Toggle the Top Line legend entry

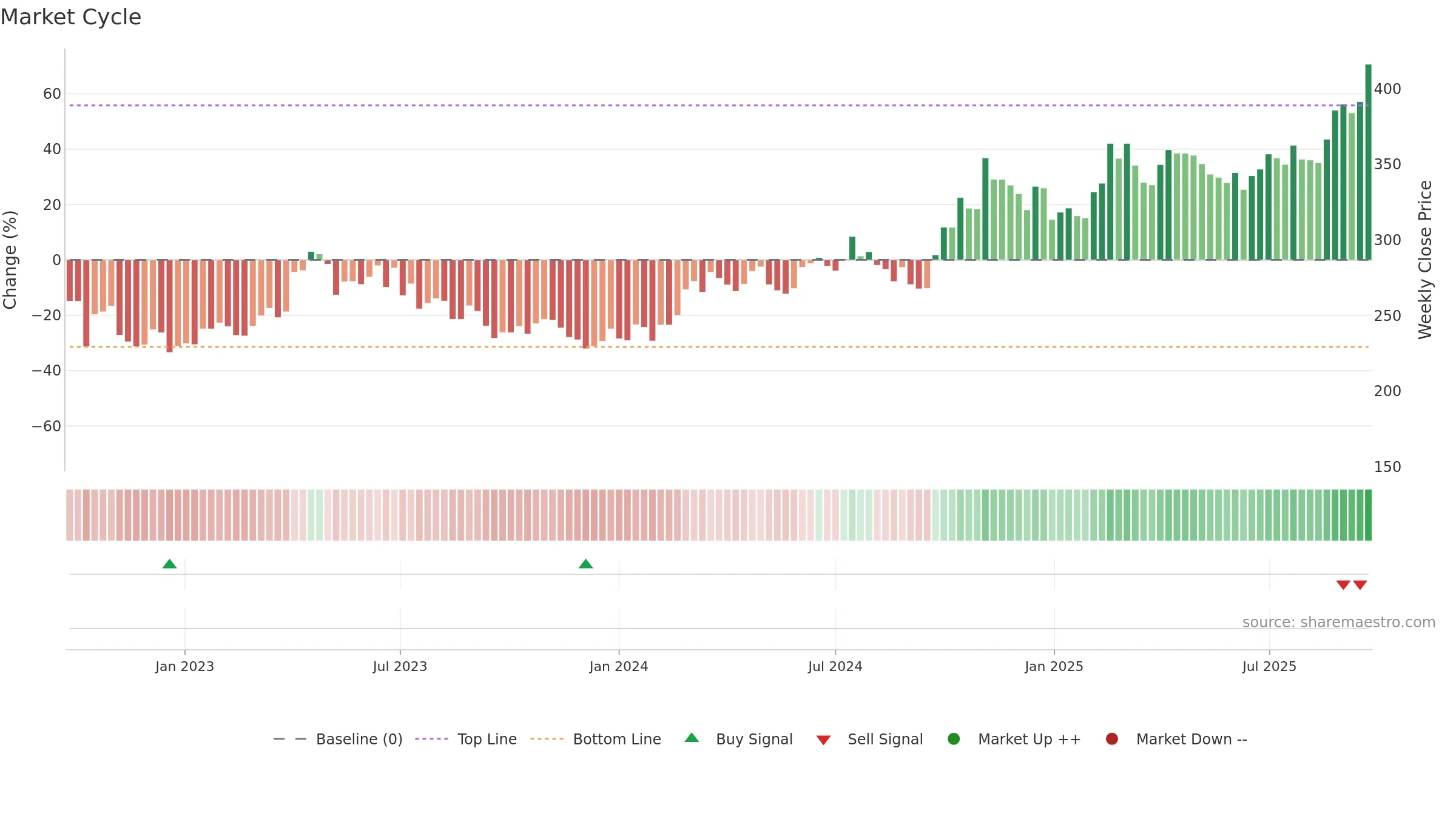pyautogui.click(x=466, y=739)
